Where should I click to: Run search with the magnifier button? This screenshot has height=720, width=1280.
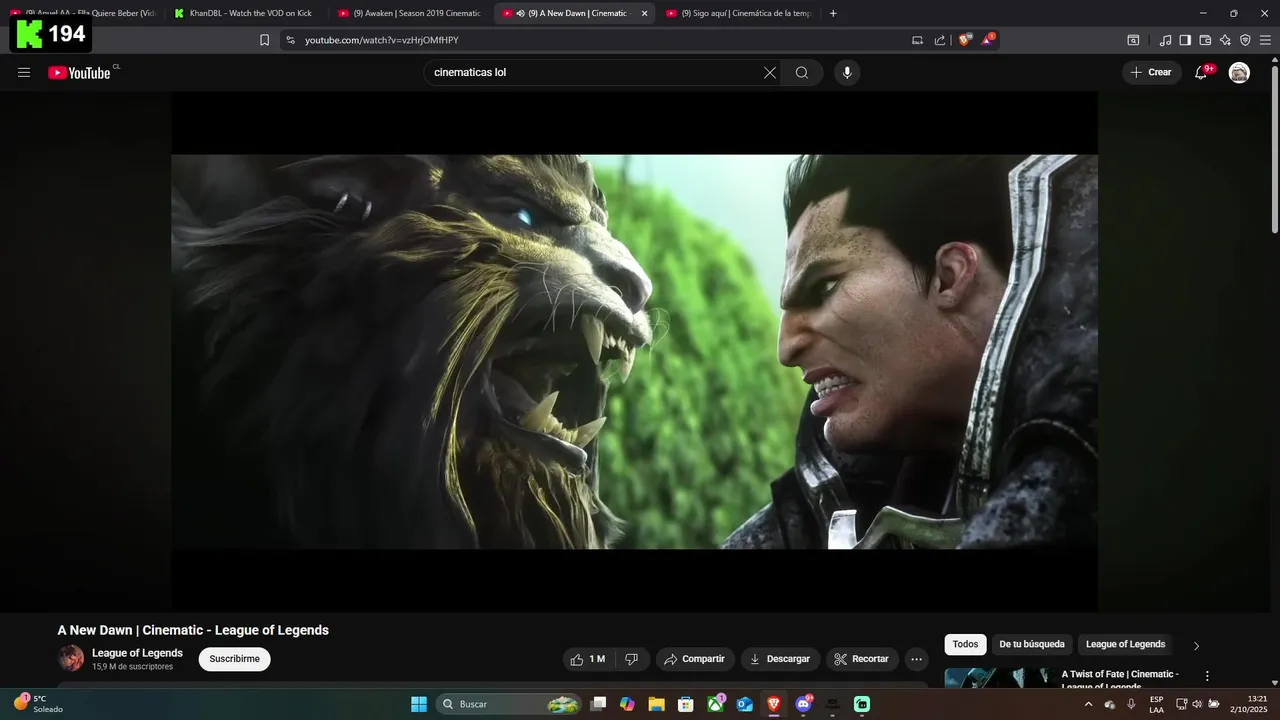point(802,72)
